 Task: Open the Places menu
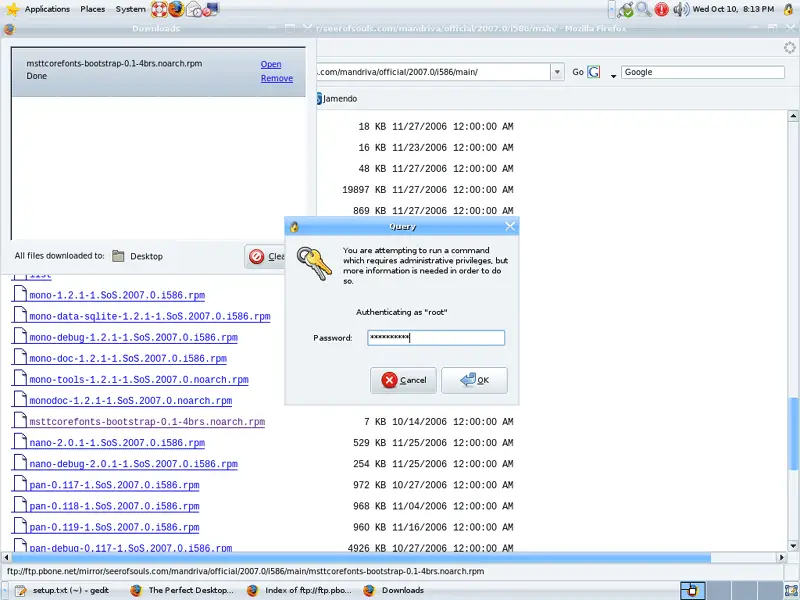click(92, 9)
